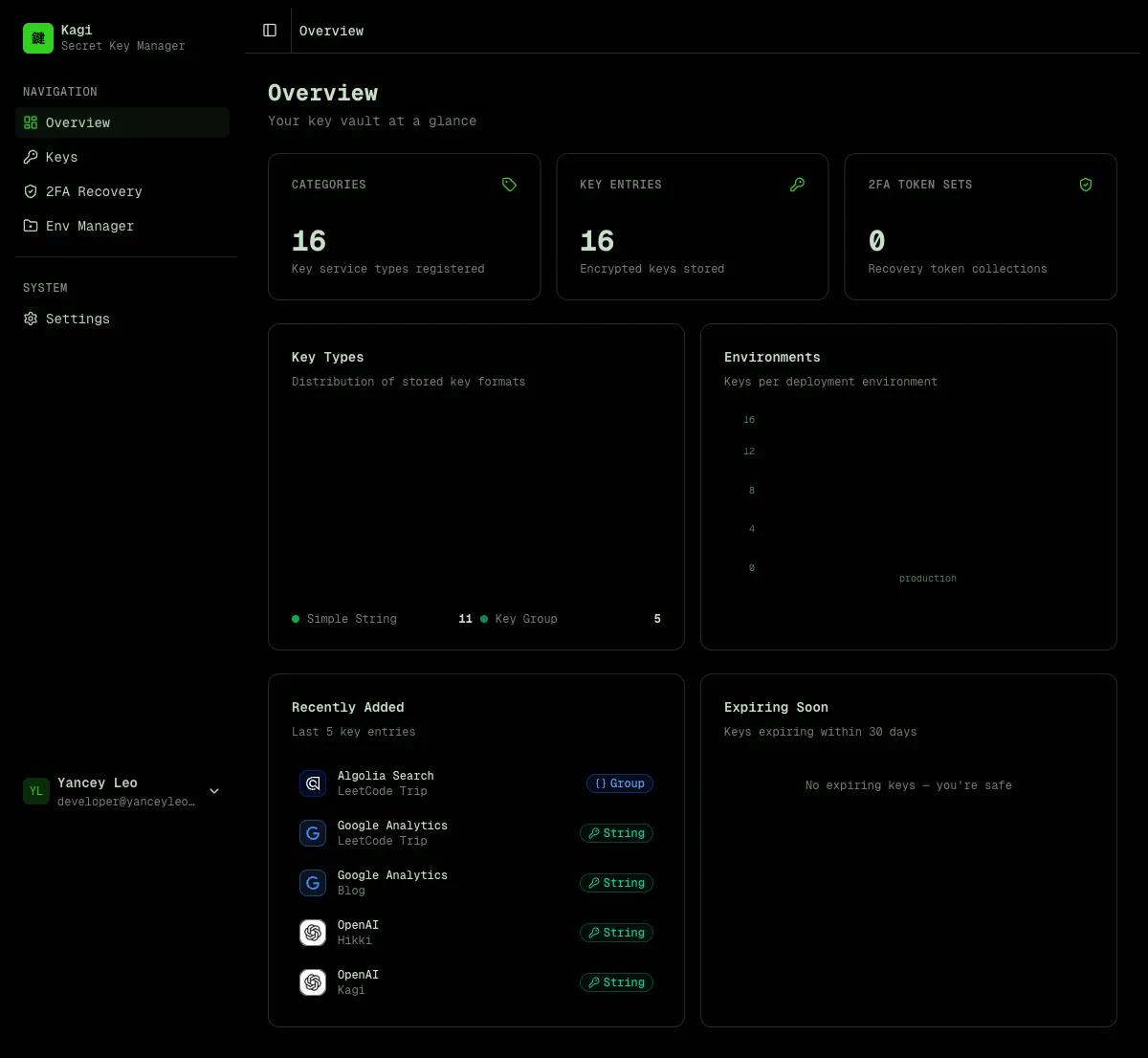The image size is (1148, 1058).
Task: Click the shield icon next to 2FA Recovery
Action: [x=30, y=191]
